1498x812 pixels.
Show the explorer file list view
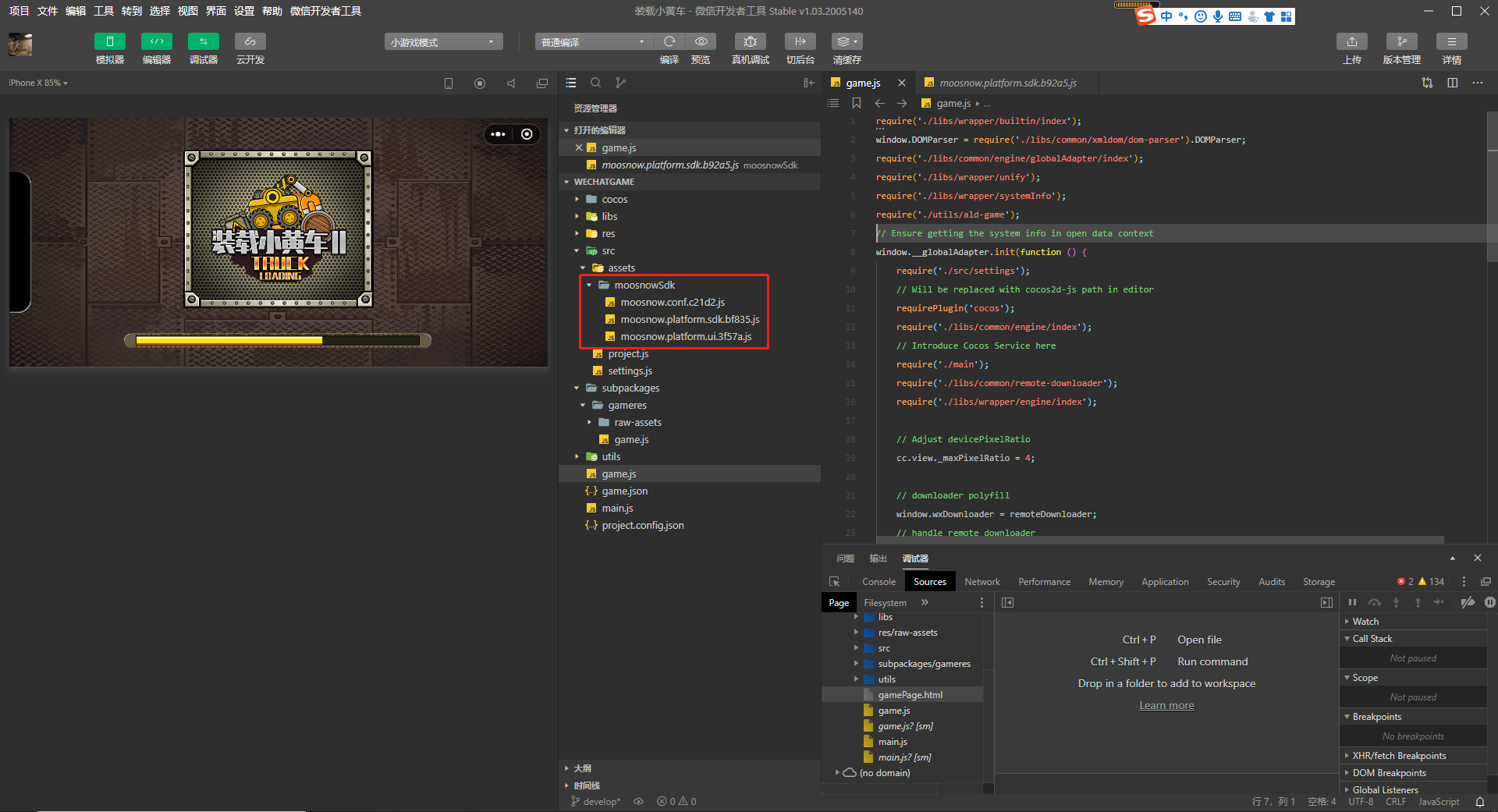(x=571, y=83)
